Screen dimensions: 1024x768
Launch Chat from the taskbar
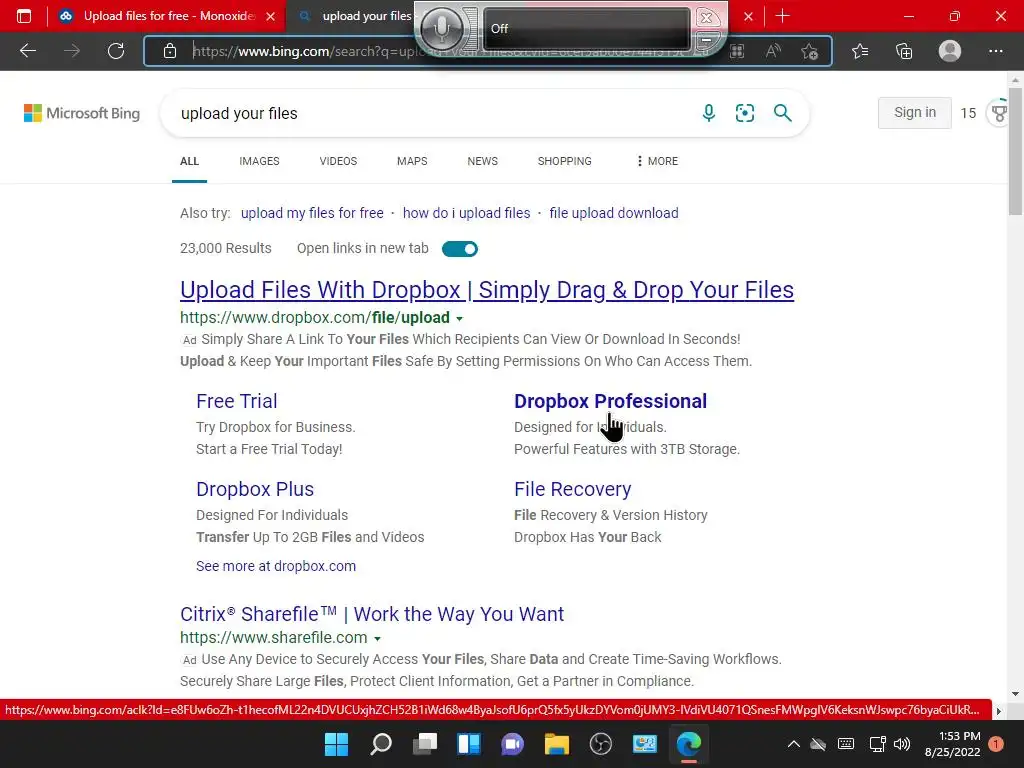coord(513,744)
